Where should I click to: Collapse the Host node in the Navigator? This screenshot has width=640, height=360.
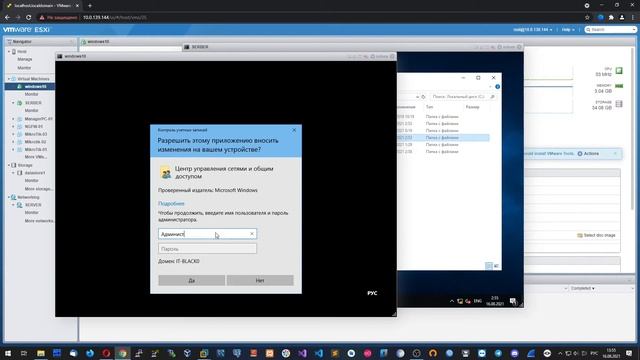click(9, 52)
